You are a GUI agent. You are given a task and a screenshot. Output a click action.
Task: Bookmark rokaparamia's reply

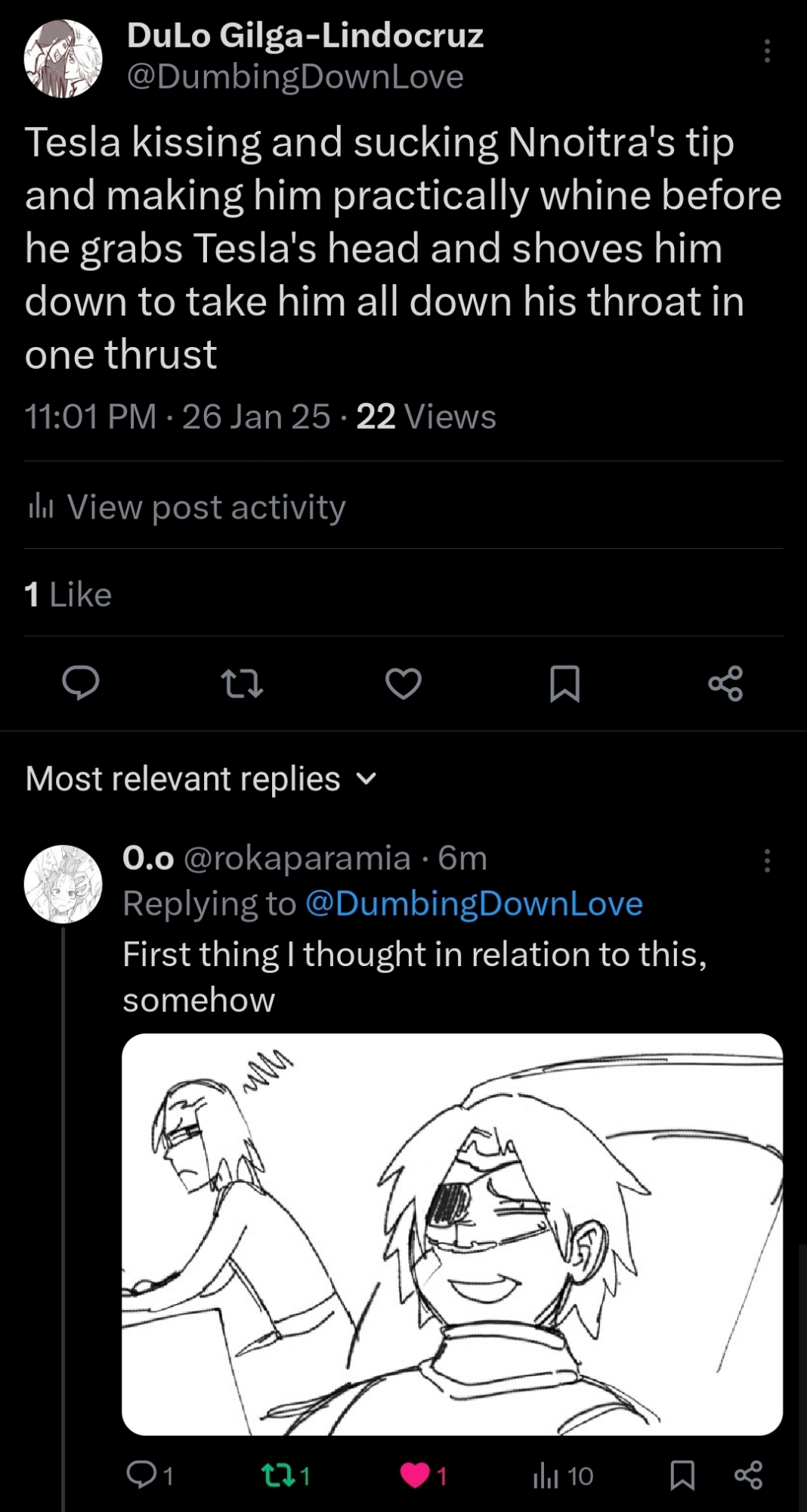[x=682, y=1475]
